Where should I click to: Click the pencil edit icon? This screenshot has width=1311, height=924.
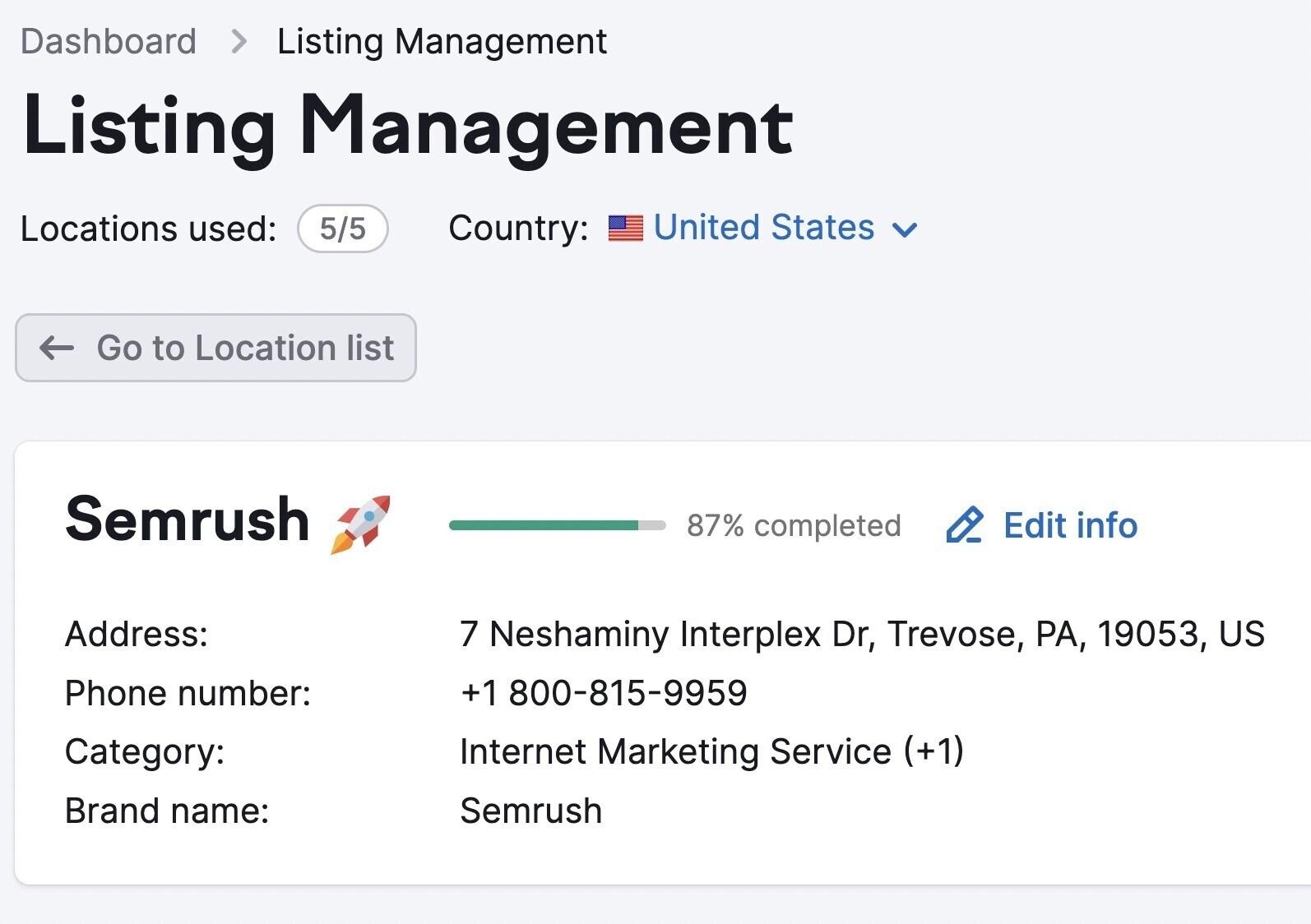(x=964, y=525)
